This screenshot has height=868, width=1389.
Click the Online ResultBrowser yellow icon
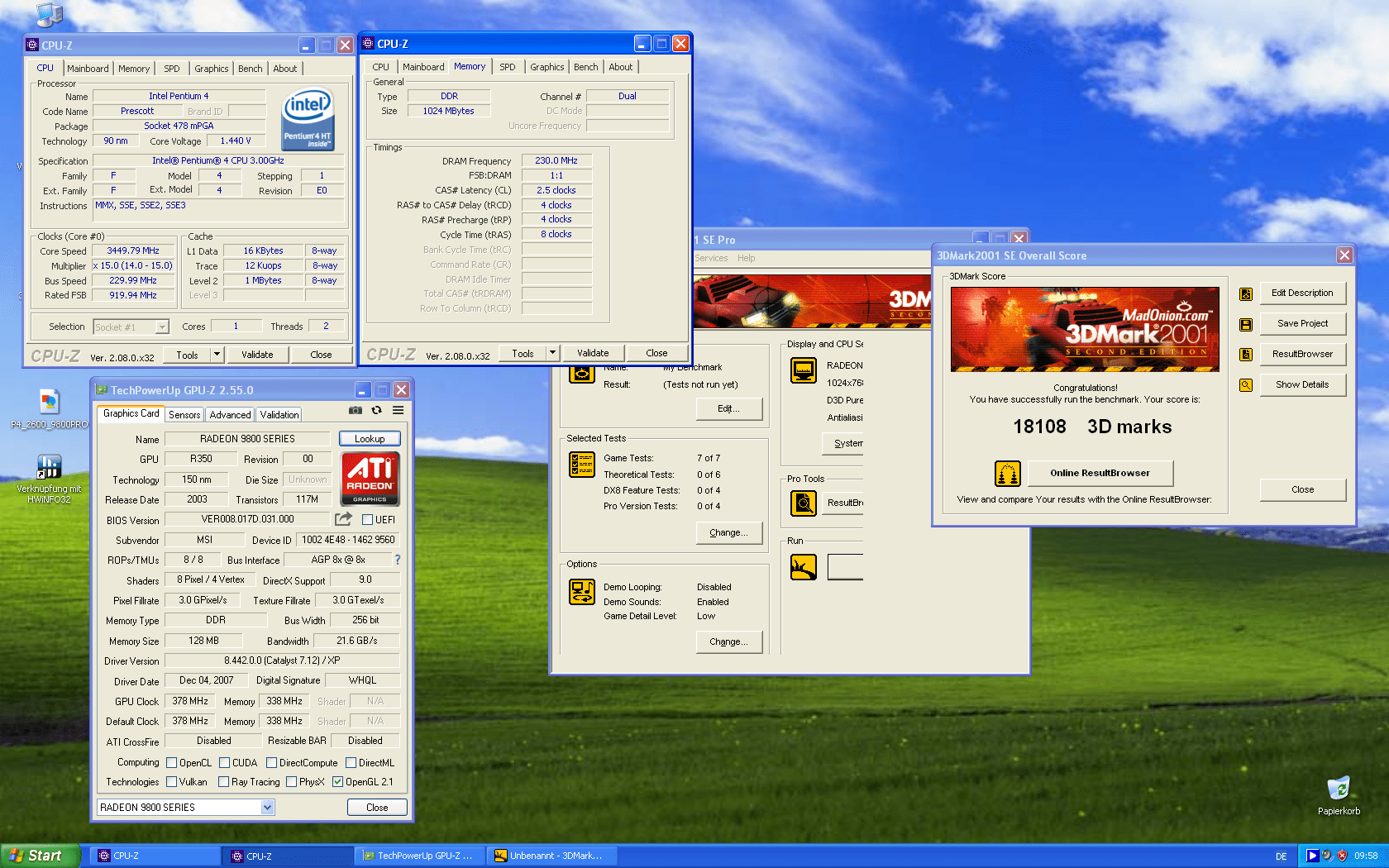click(x=1008, y=474)
